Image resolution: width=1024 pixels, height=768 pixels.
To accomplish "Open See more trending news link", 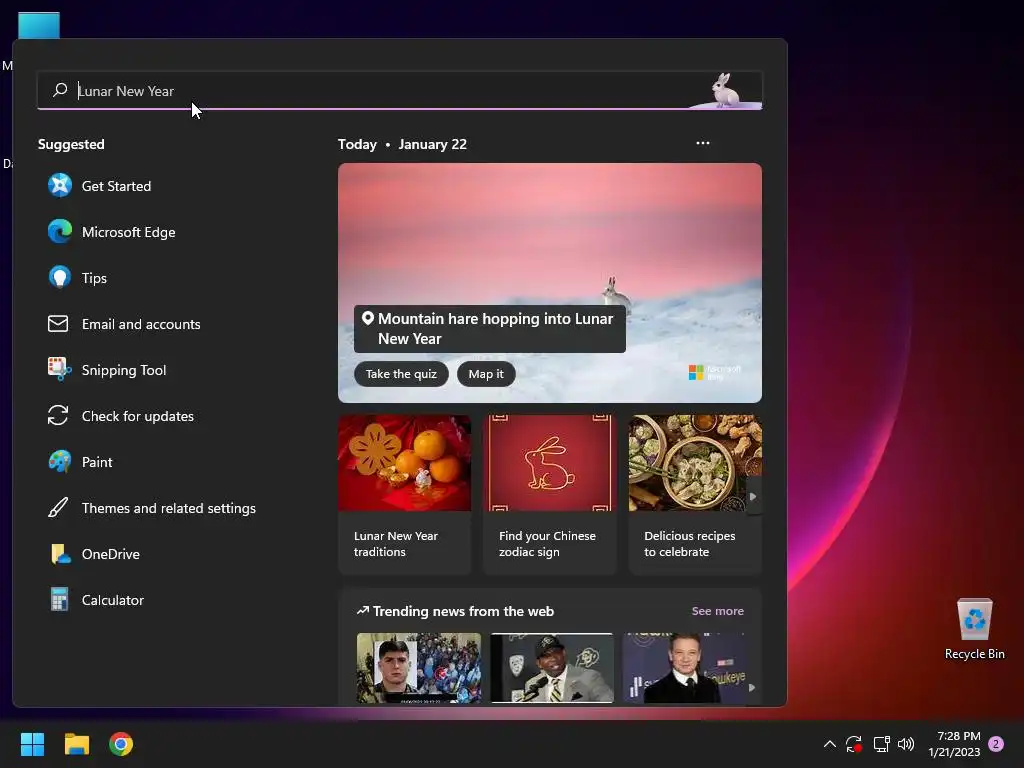I will click(x=718, y=611).
